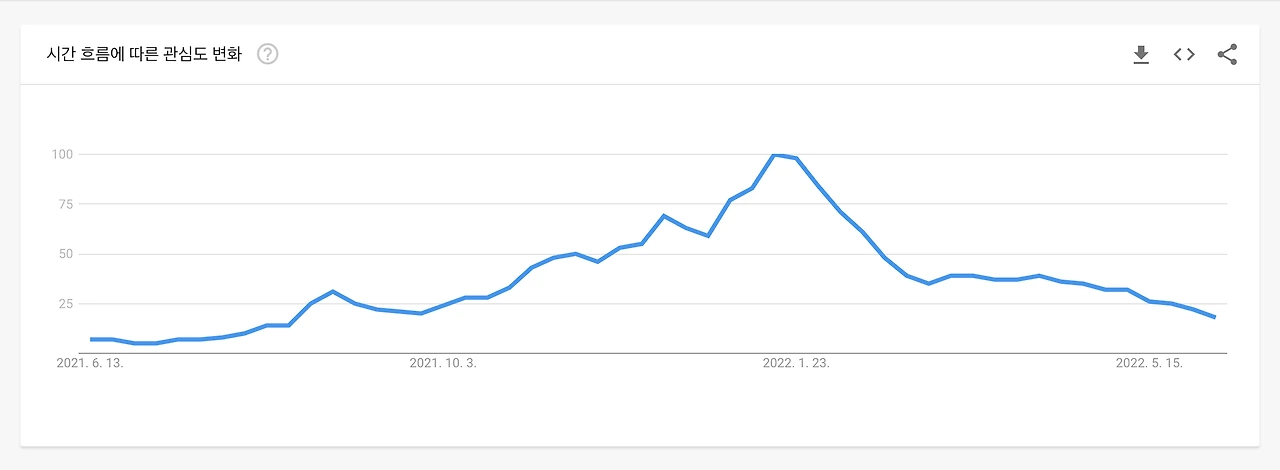Image resolution: width=1280 pixels, height=470 pixels.
Task: Click the rightmost end point of the trend line
Action: coord(1214,317)
